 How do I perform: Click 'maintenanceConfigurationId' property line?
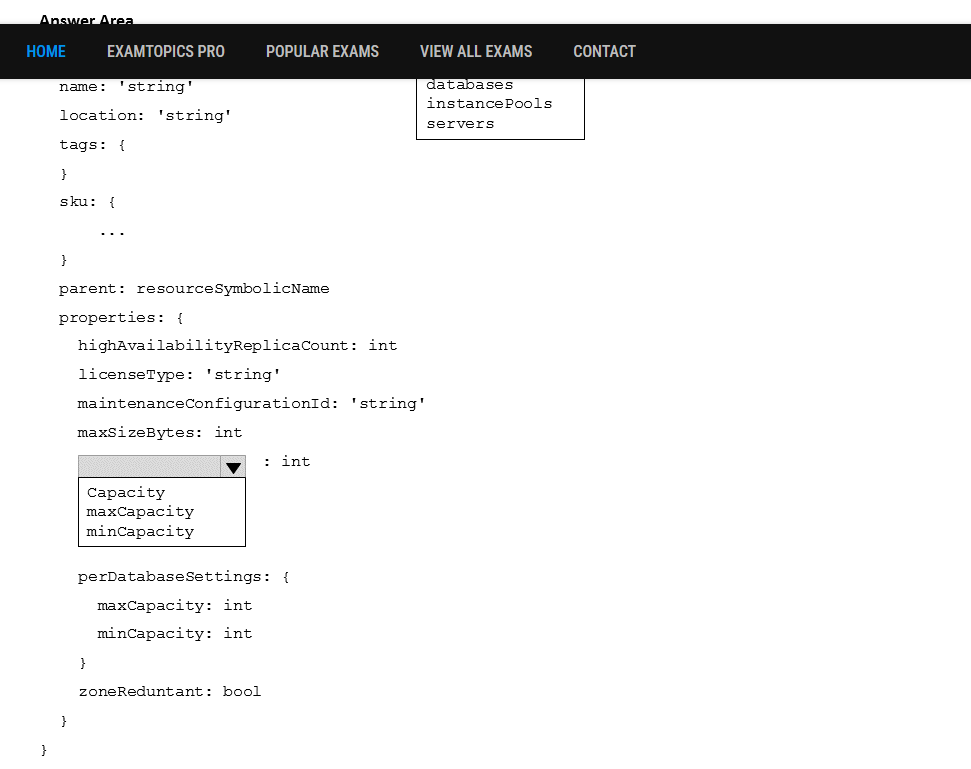[251, 404]
